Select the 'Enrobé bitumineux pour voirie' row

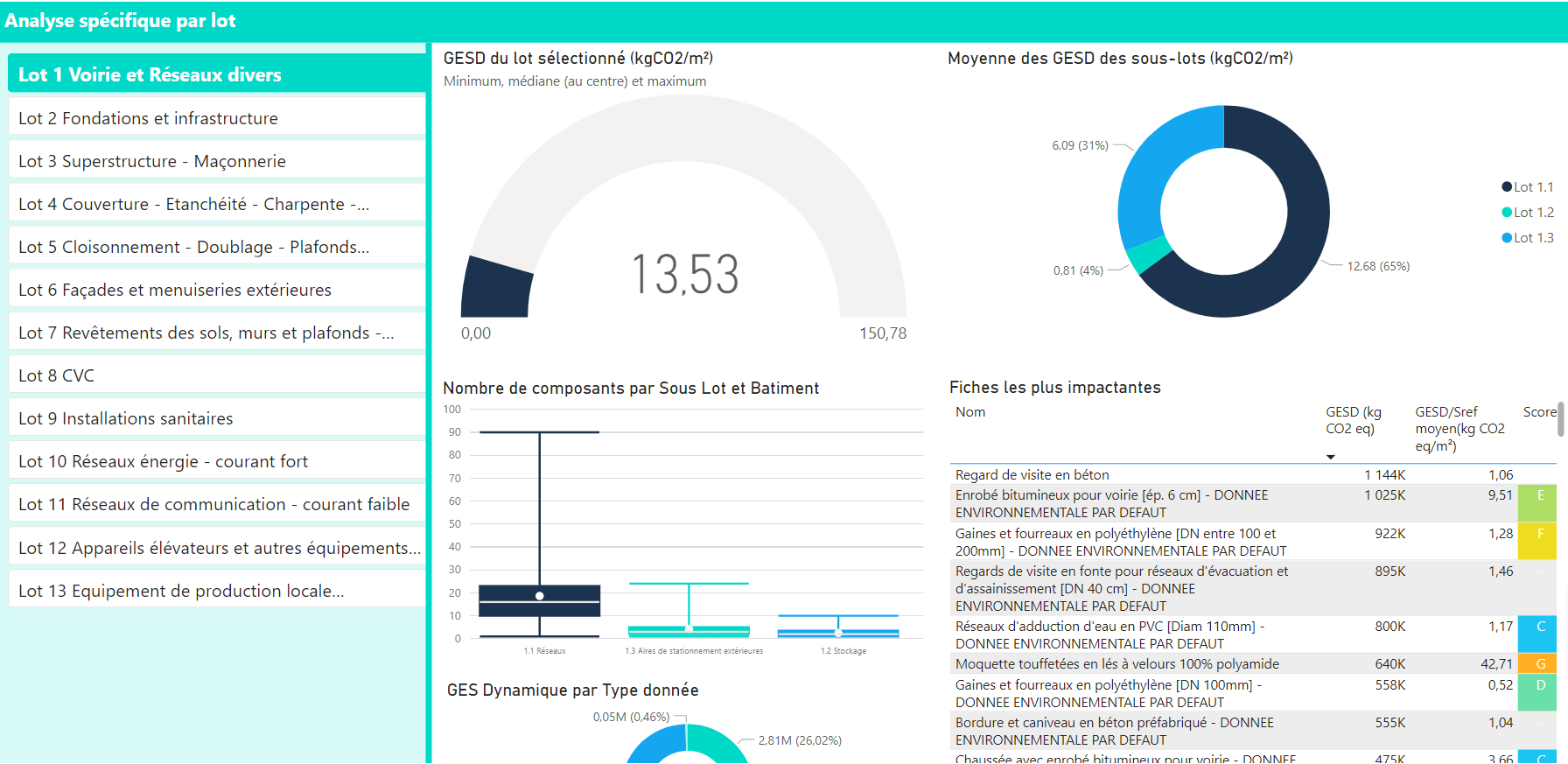[x=1253, y=503]
